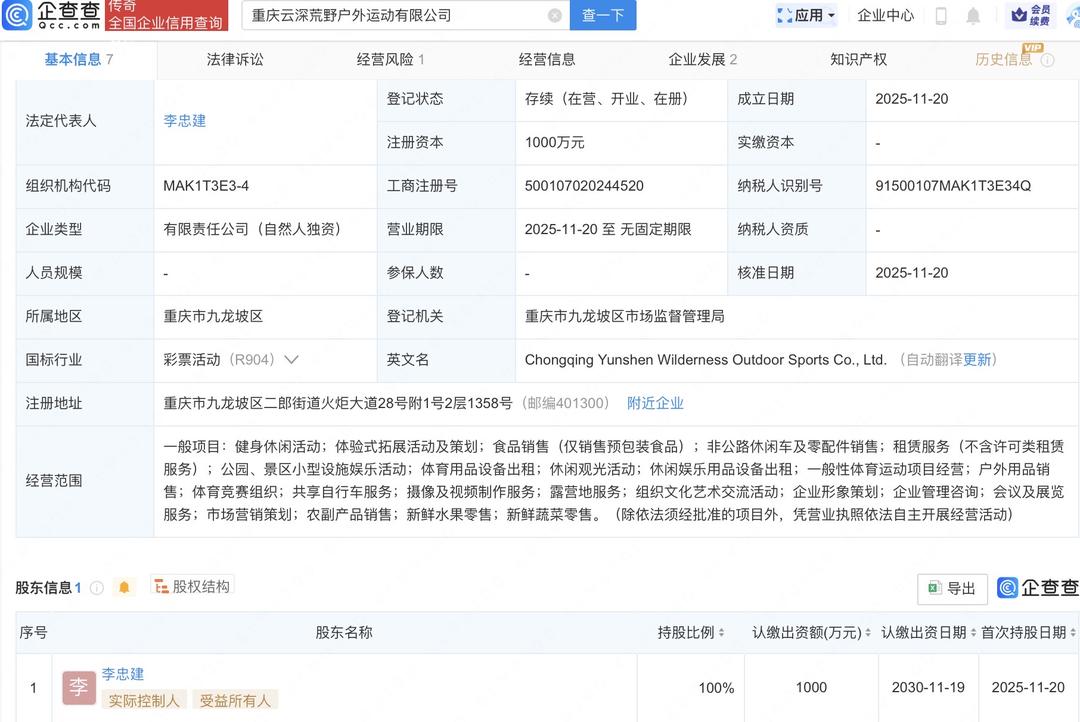
Task: Open the mobile phone app icon
Action: point(941,16)
